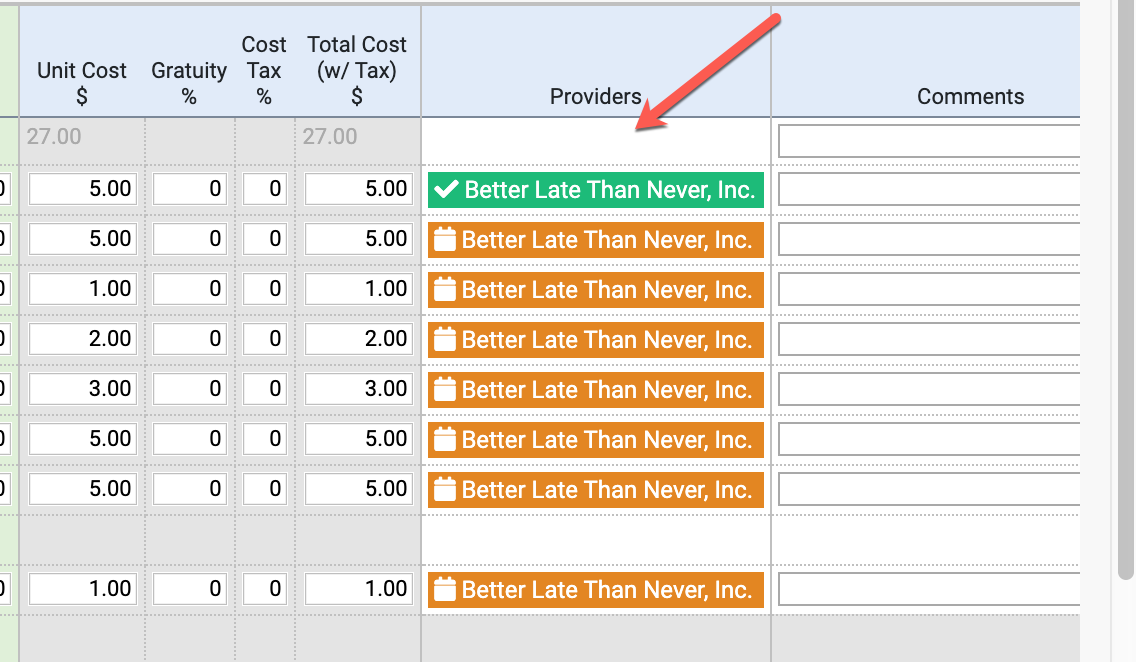
Task: Select the Gratuity field in the 2.00 row
Action: pos(190,339)
